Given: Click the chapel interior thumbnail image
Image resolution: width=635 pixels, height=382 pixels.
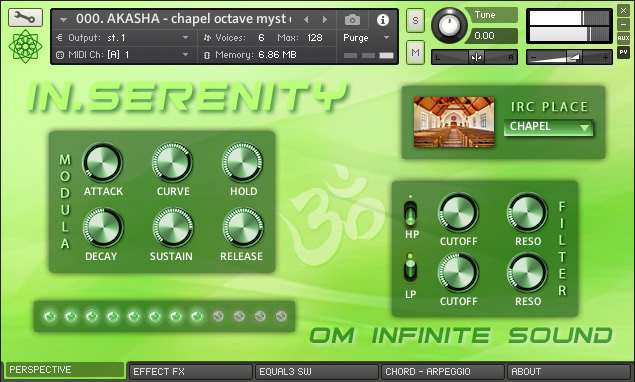Looking at the screenshot, I should [x=454, y=122].
